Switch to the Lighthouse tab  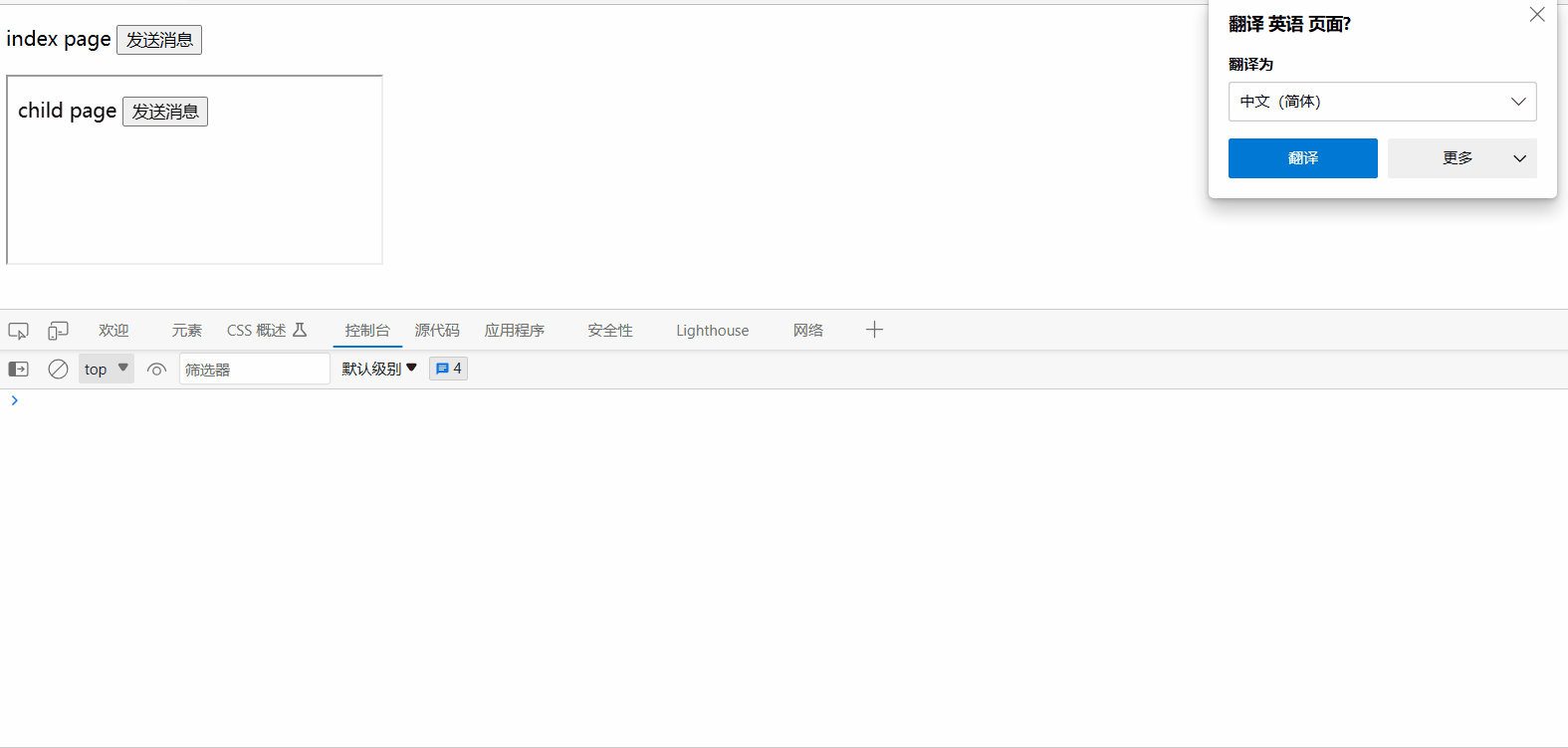point(712,331)
